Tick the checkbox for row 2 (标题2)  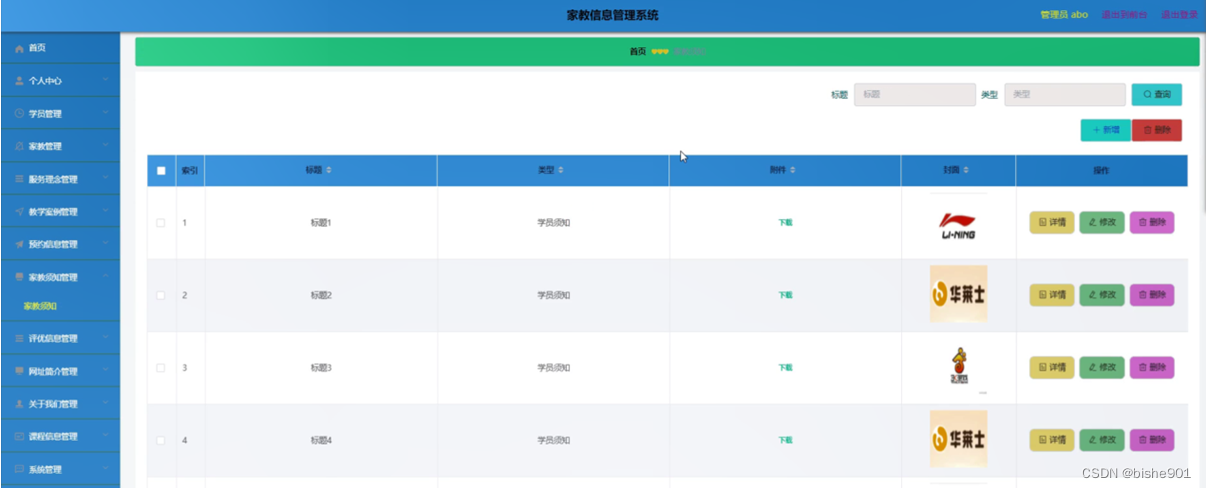[161, 295]
